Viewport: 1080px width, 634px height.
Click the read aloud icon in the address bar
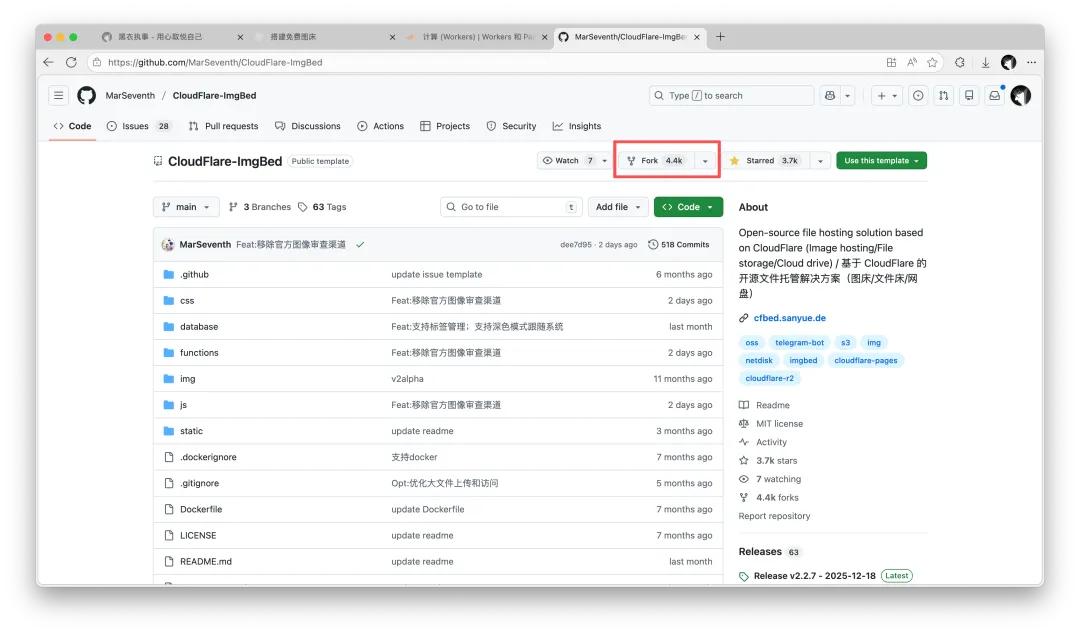tap(912, 63)
